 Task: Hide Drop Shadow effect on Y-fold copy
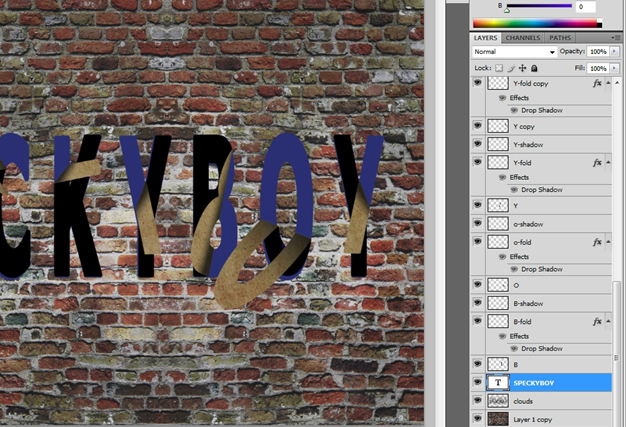tap(514, 110)
